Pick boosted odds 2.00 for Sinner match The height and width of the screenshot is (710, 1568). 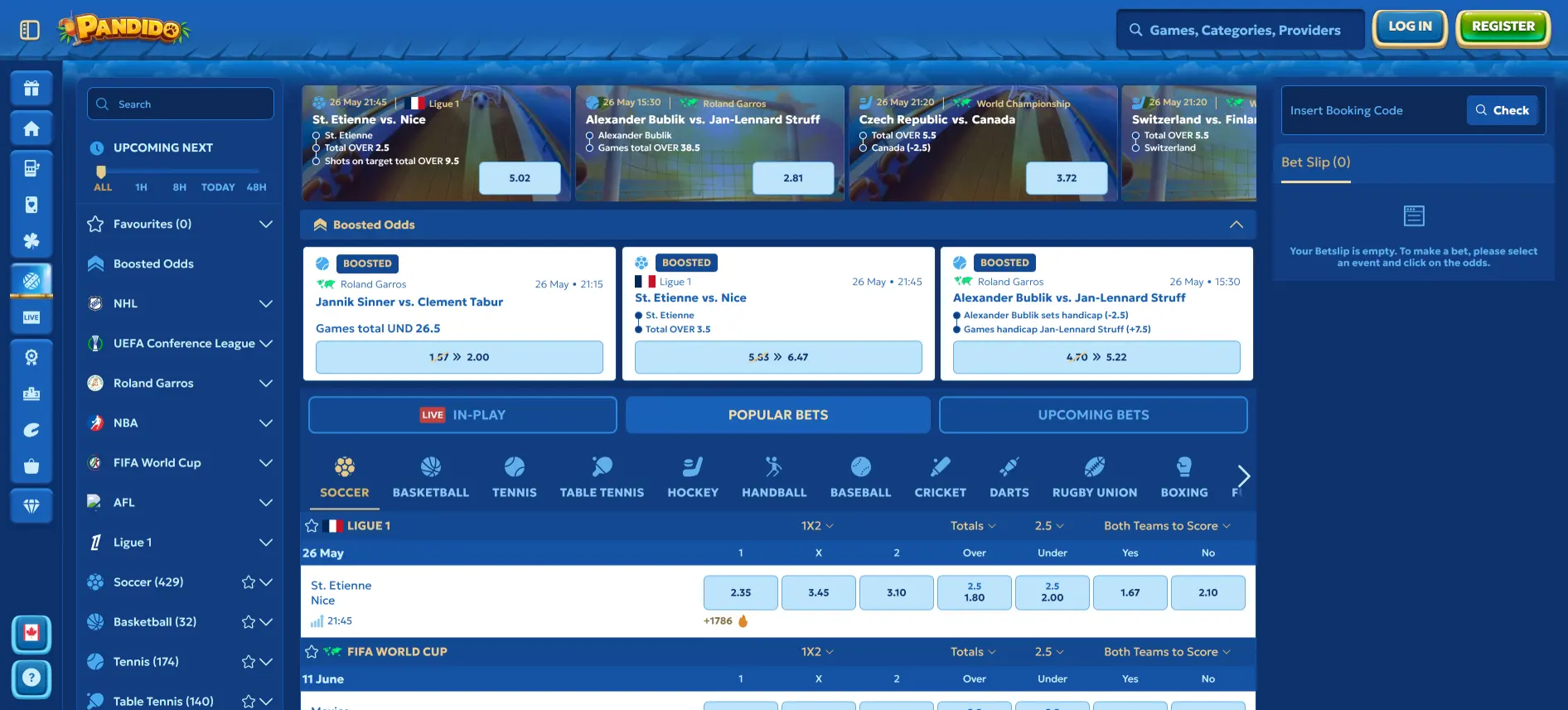[459, 357]
